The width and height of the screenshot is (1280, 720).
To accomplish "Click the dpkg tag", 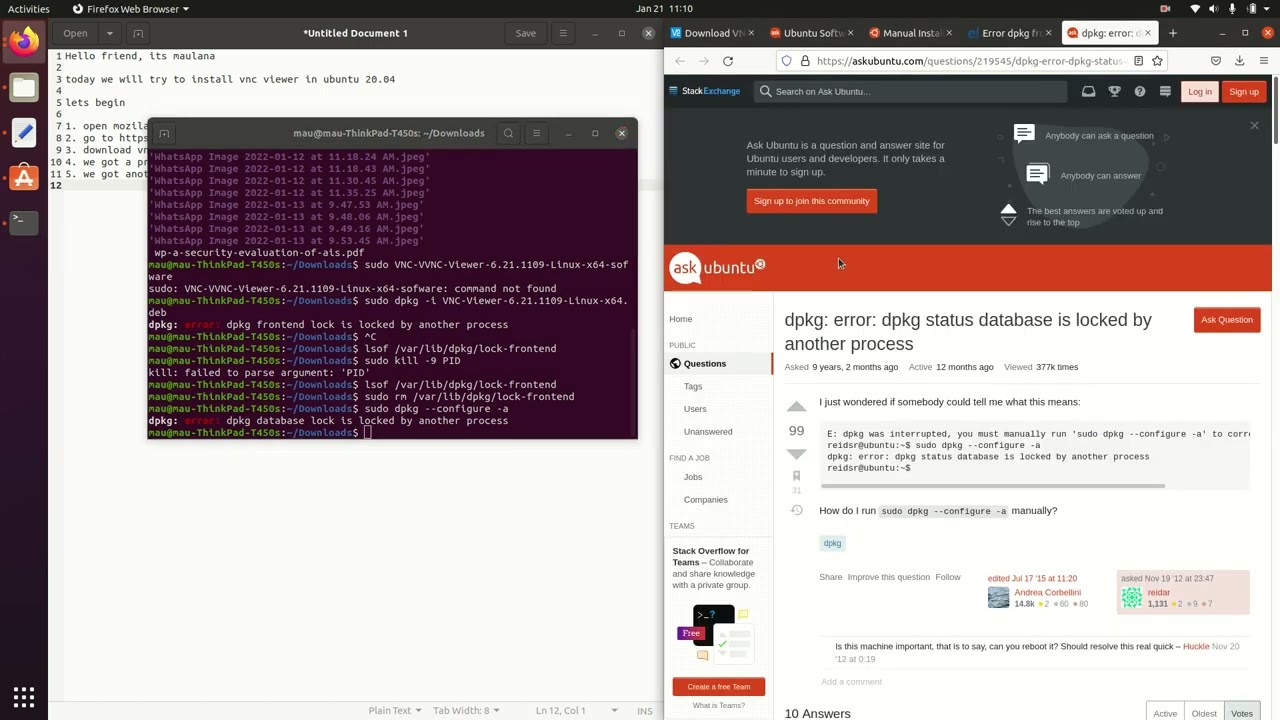I will tap(832, 543).
